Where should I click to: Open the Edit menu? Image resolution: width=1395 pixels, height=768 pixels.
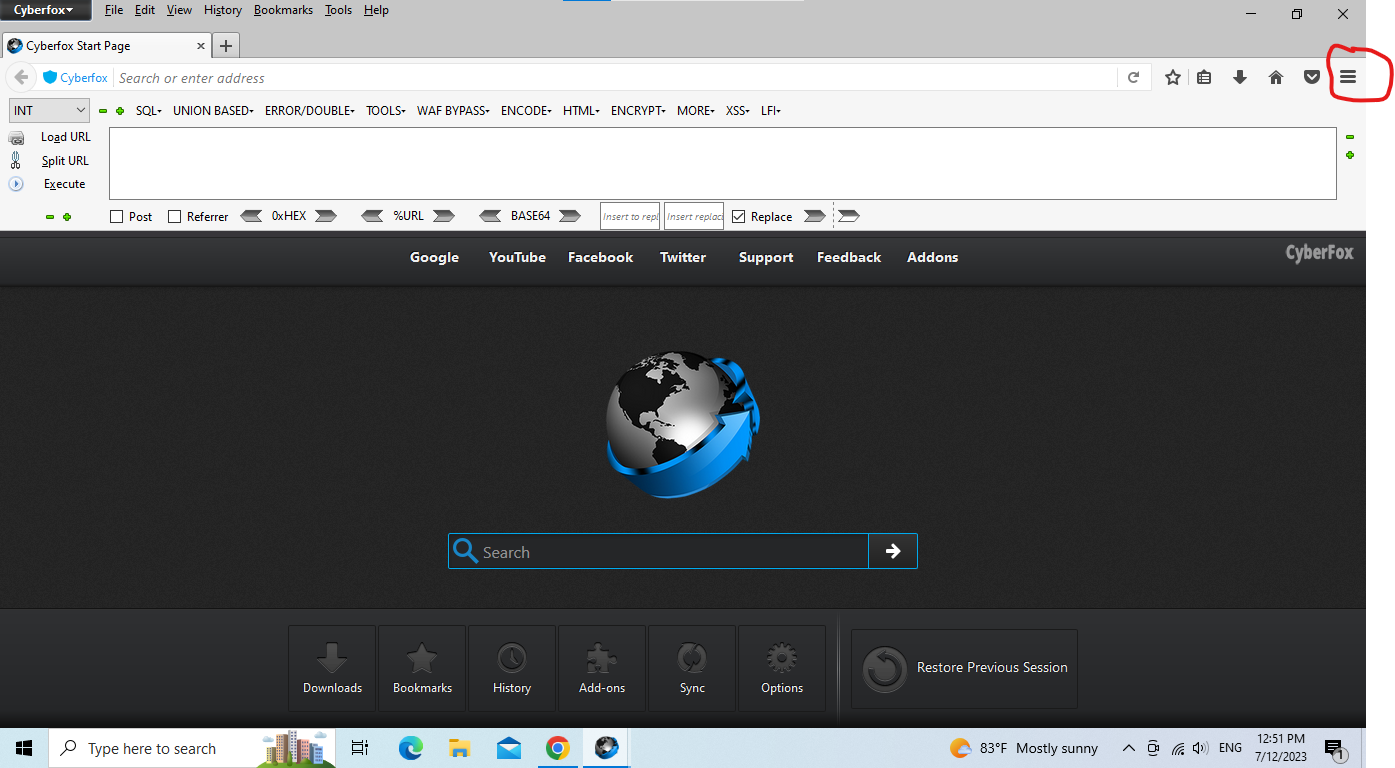pos(145,10)
